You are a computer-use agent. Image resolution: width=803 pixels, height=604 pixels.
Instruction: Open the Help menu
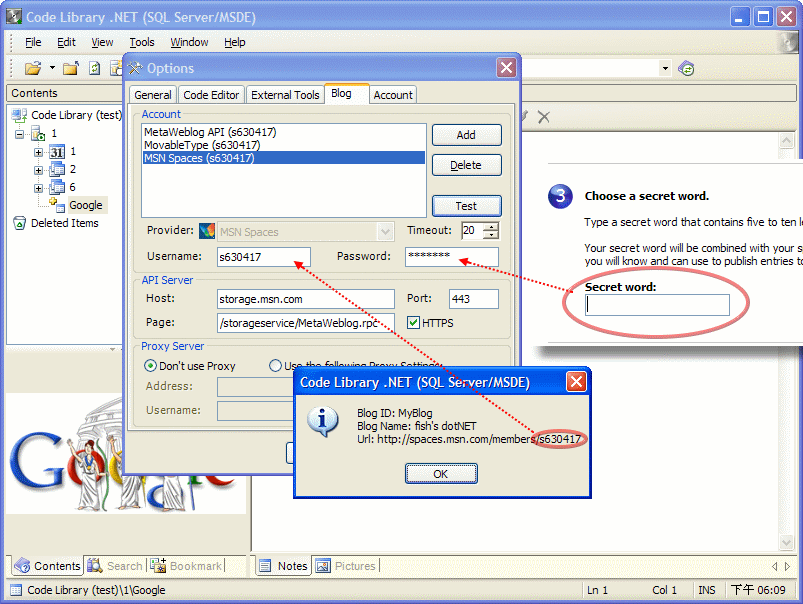coord(235,42)
